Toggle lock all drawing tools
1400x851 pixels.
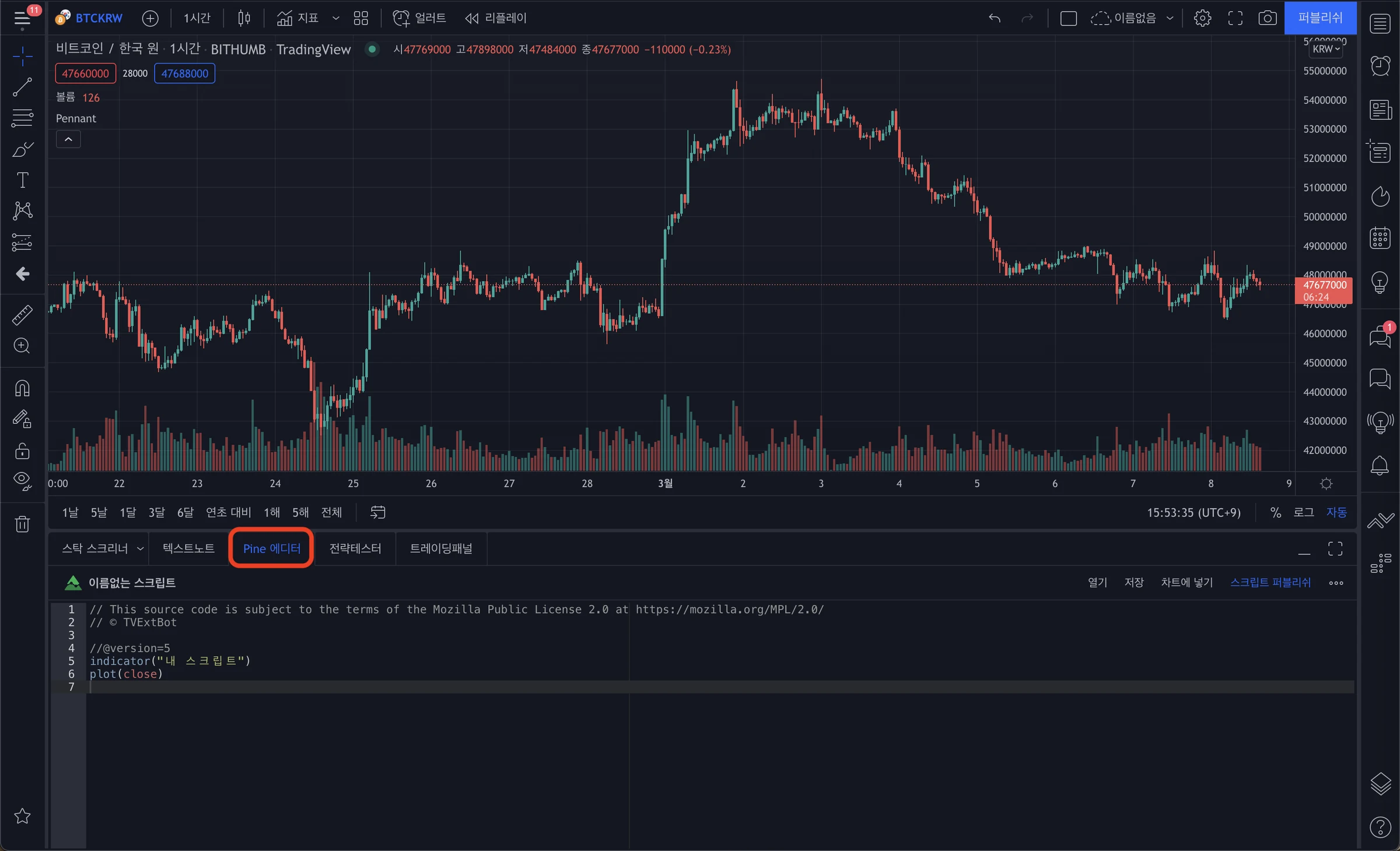(22, 450)
